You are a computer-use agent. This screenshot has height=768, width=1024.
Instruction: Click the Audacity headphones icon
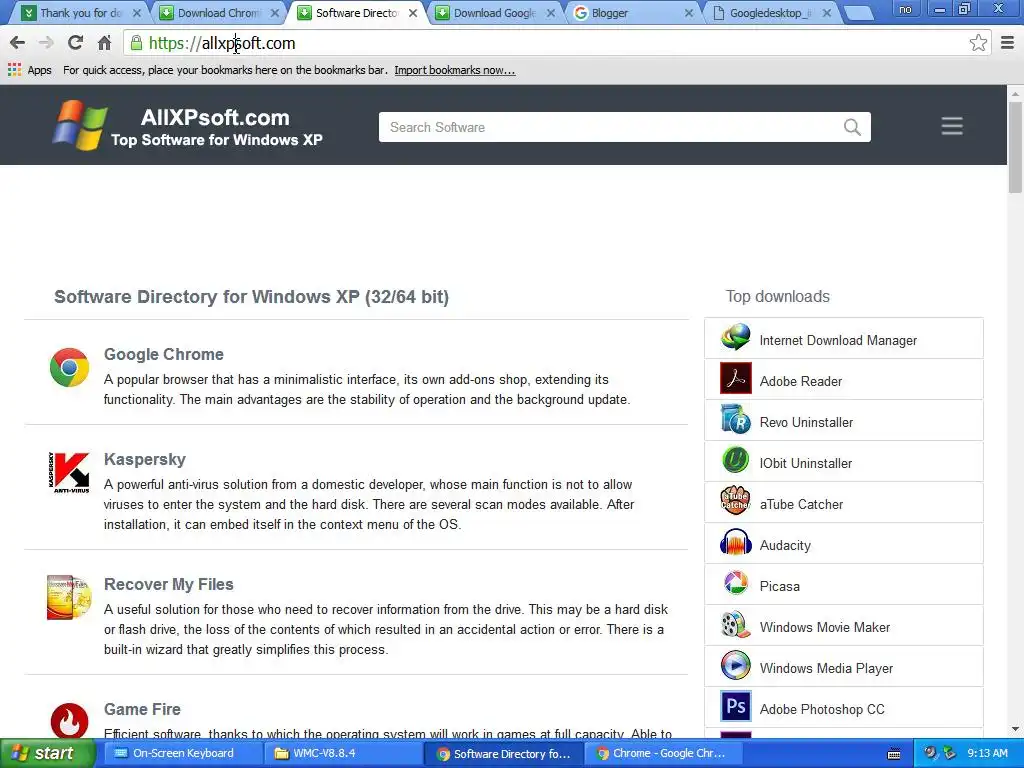tap(735, 543)
